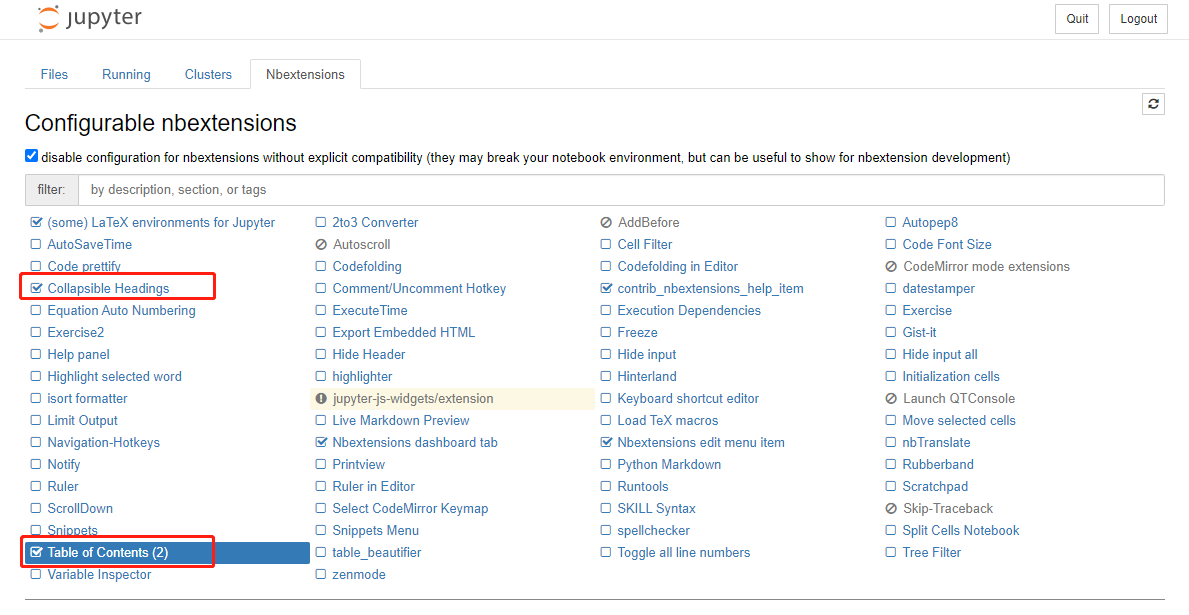Enable the Codefolding extension checkbox
Image resolution: width=1189 pixels, height=615 pixels.
pyautogui.click(x=321, y=267)
